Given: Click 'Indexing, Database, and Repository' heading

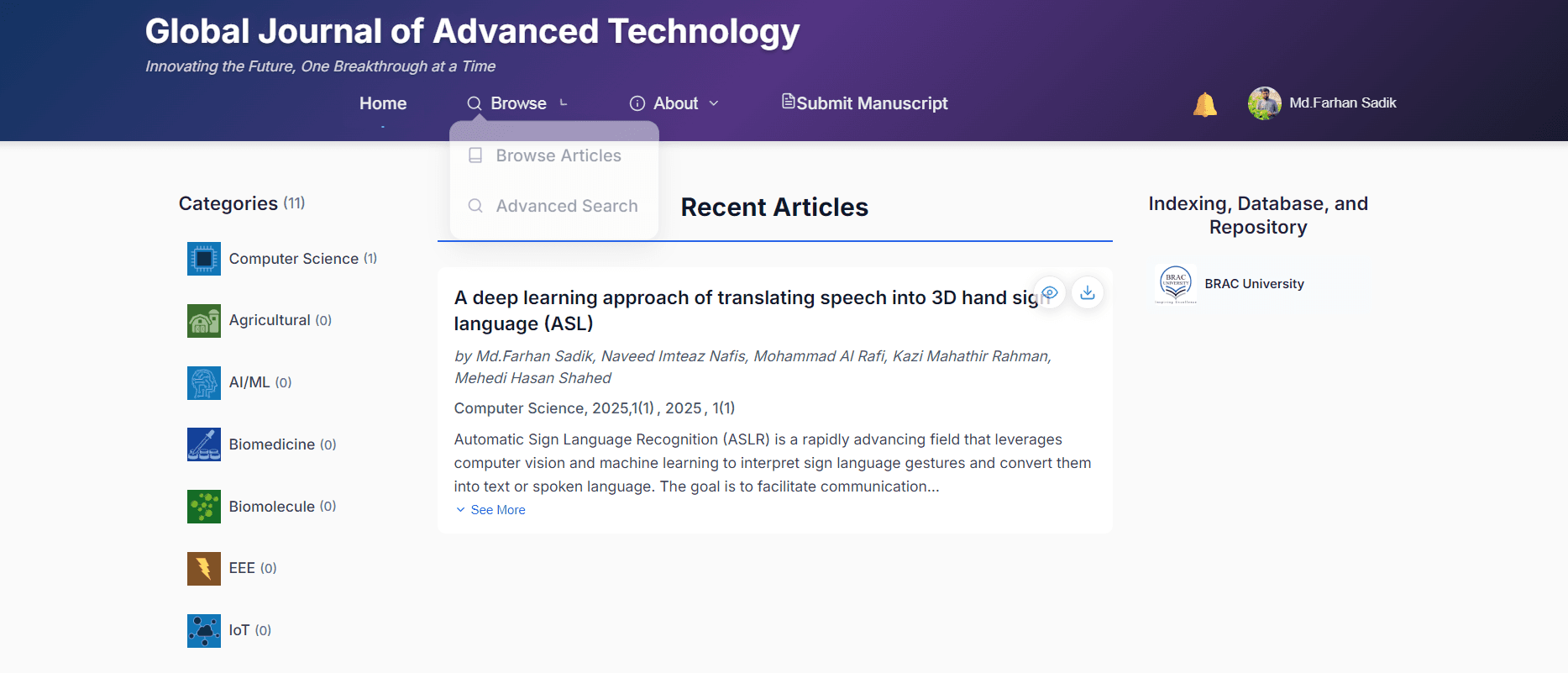Looking at the screenshot, I should tap(1258, 215).
